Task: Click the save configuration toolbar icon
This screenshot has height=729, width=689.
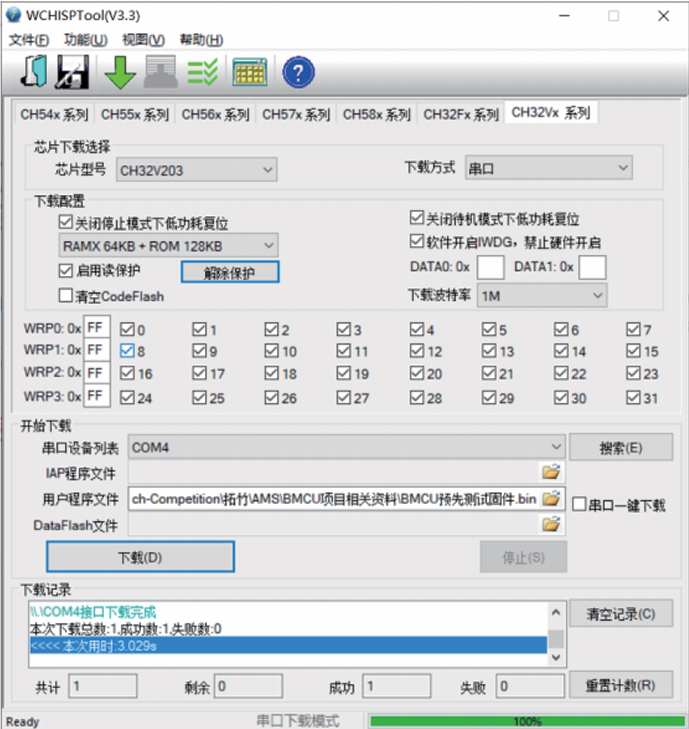Action: pyautogui.click(x=73, y=72)
